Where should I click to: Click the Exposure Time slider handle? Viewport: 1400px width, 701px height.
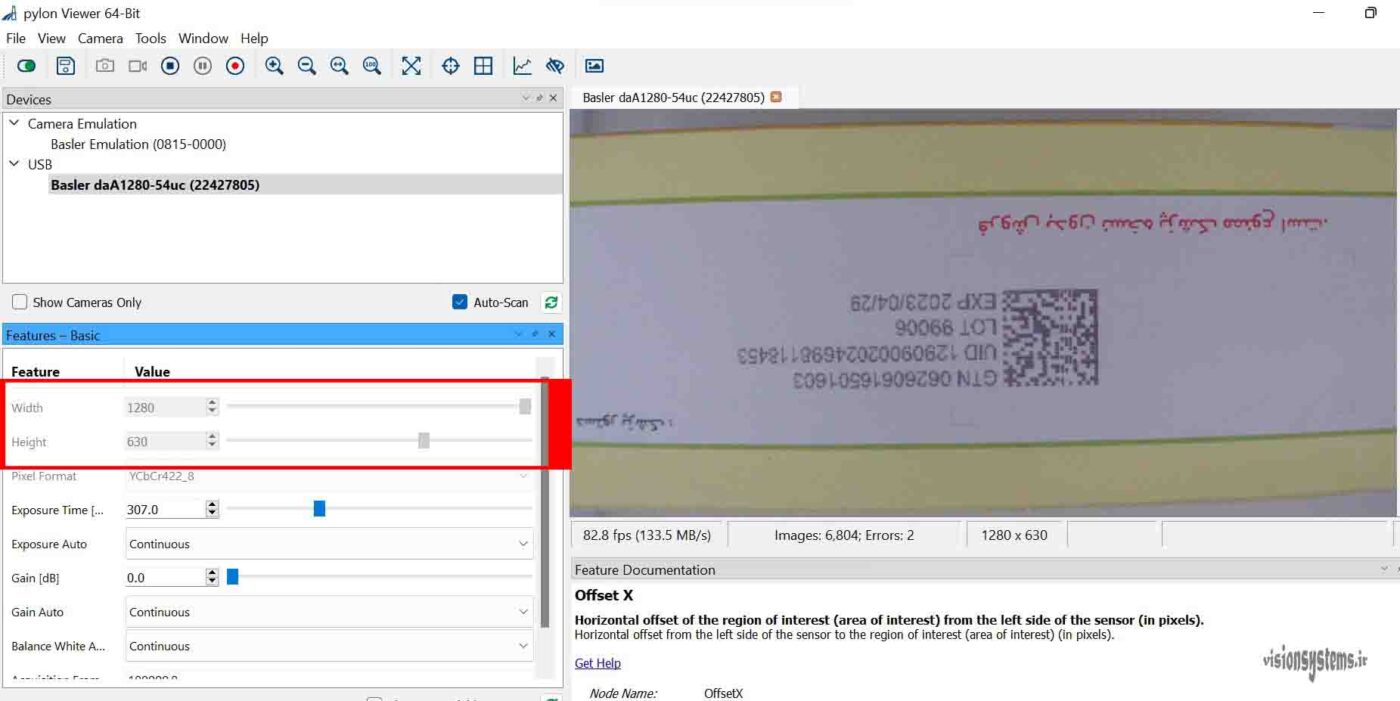point(319,509)
